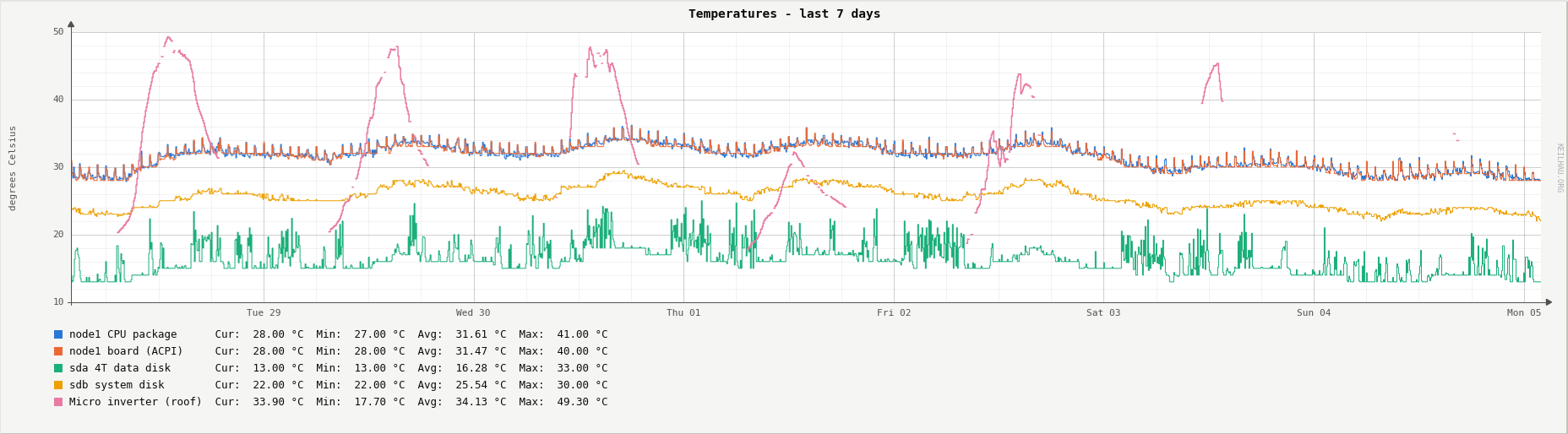The height and width of the screenshot is (434, 1568).
Task: Select the 'node1 CPU package' legend label
Action: point(123,334)
